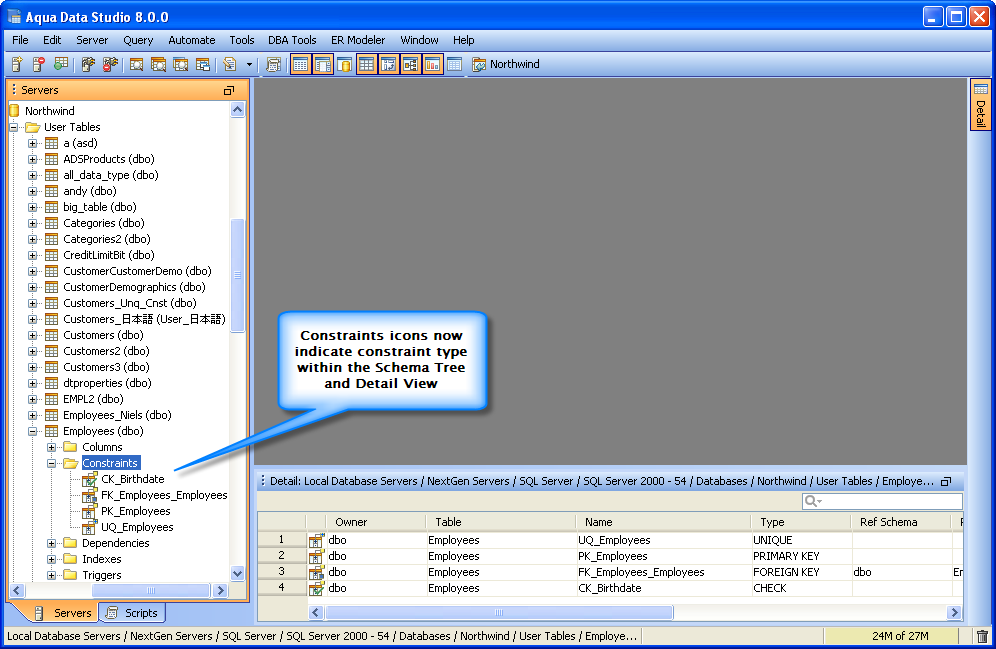Toggle the highlighted window button with sliders symbol

388,64
